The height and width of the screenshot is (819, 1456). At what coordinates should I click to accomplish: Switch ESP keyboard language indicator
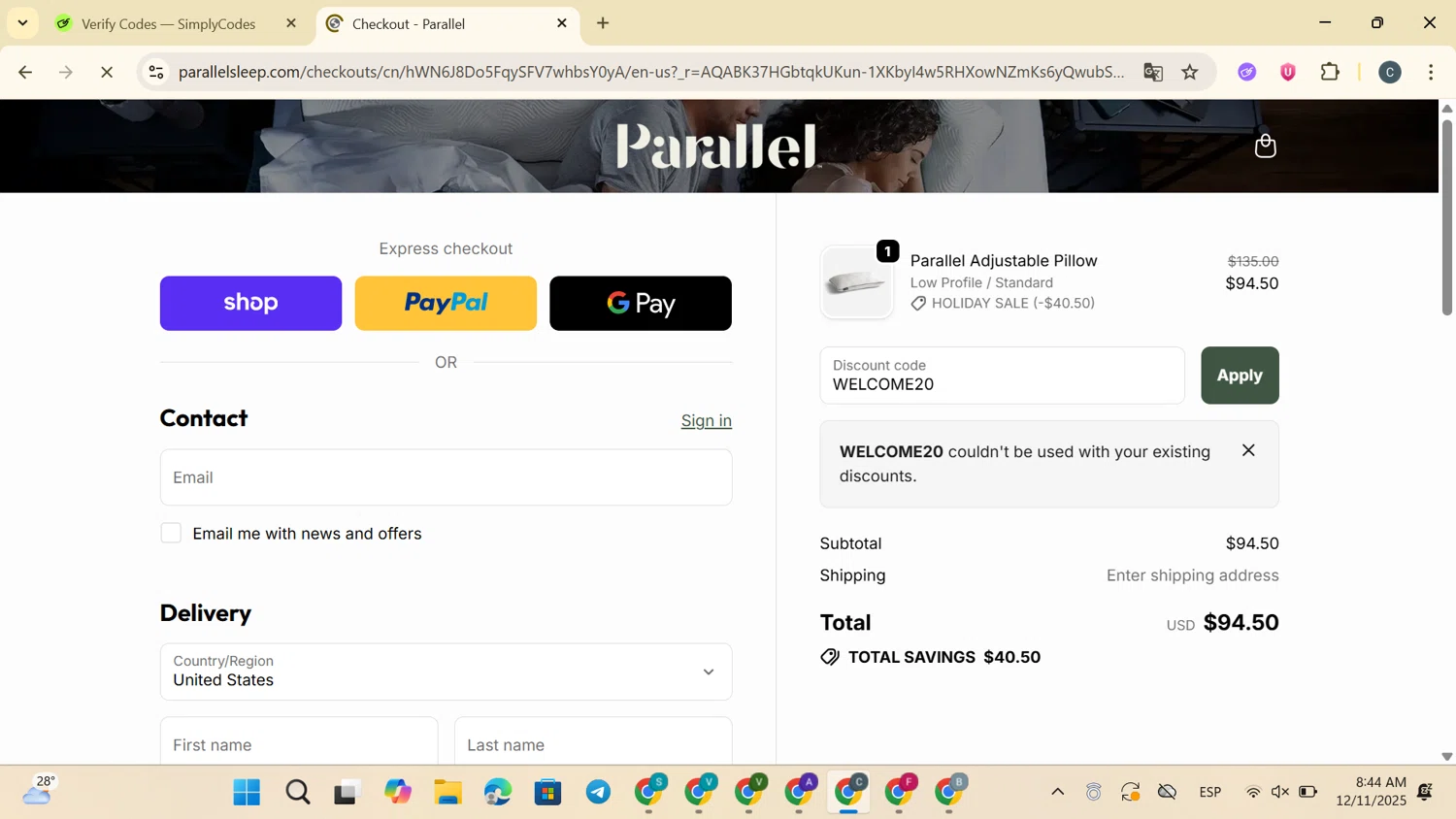coord(1210,793)
